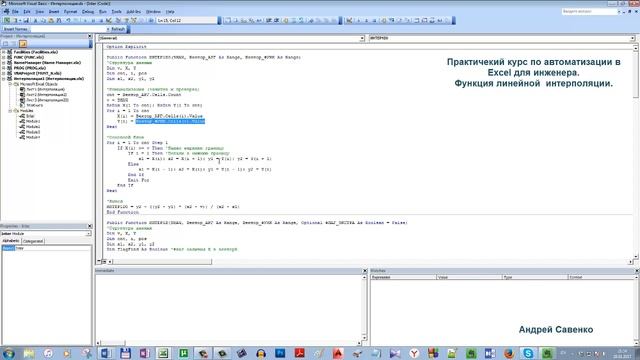Click the Undo icon

68,20
